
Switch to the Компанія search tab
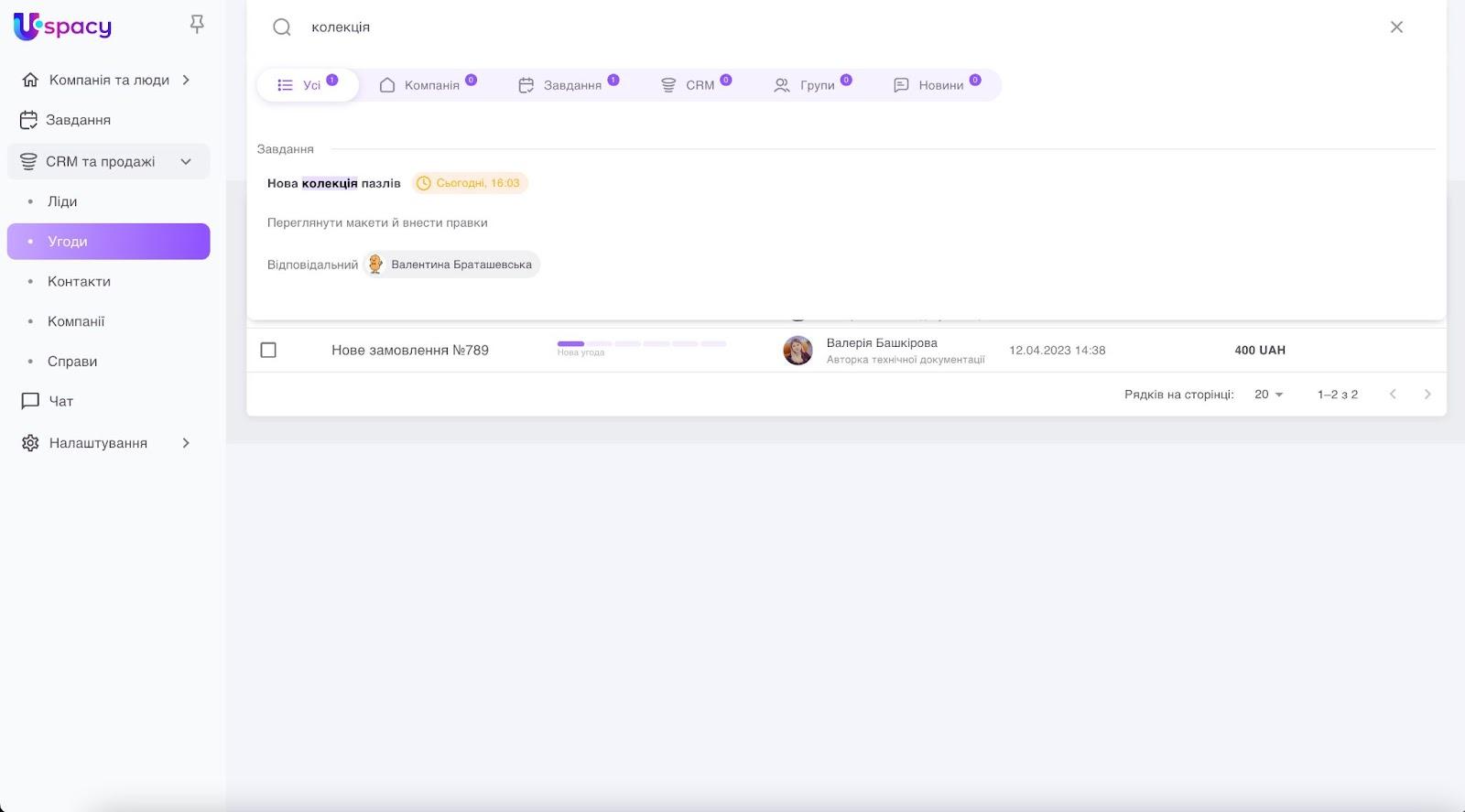click(429, 85)
